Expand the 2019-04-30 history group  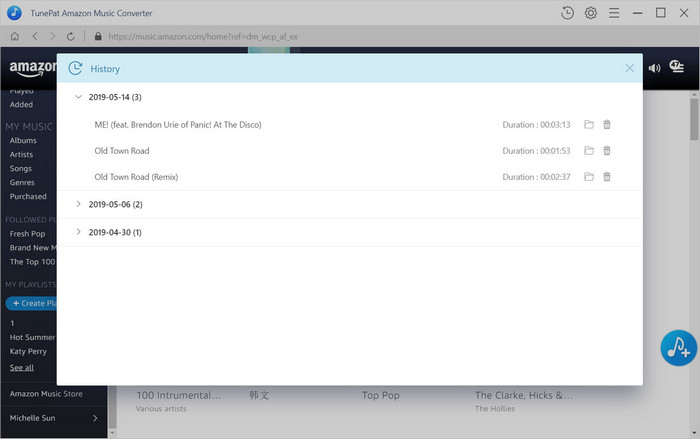(x=78, y=232)
